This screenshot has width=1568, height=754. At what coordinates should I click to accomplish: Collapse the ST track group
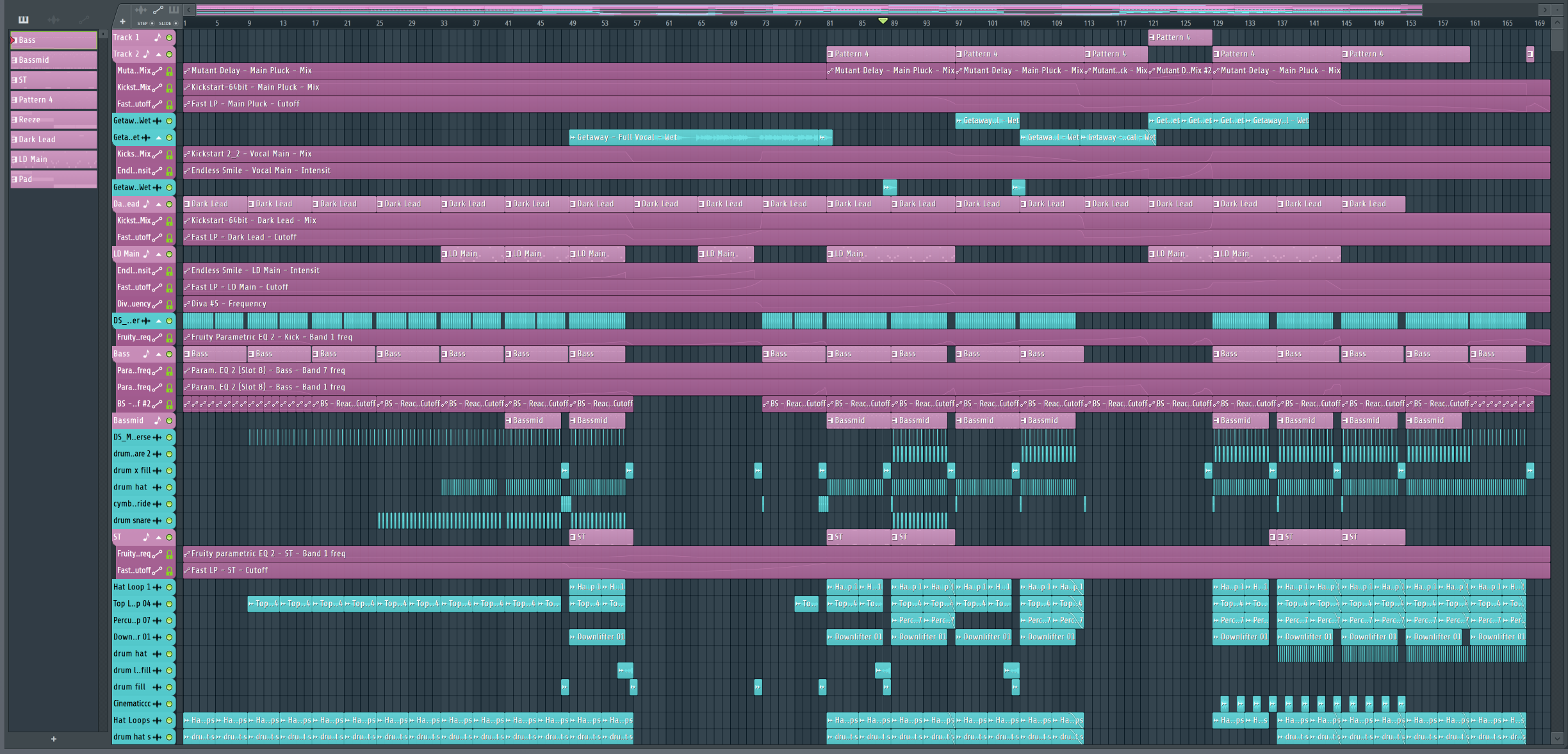[159, 537]
